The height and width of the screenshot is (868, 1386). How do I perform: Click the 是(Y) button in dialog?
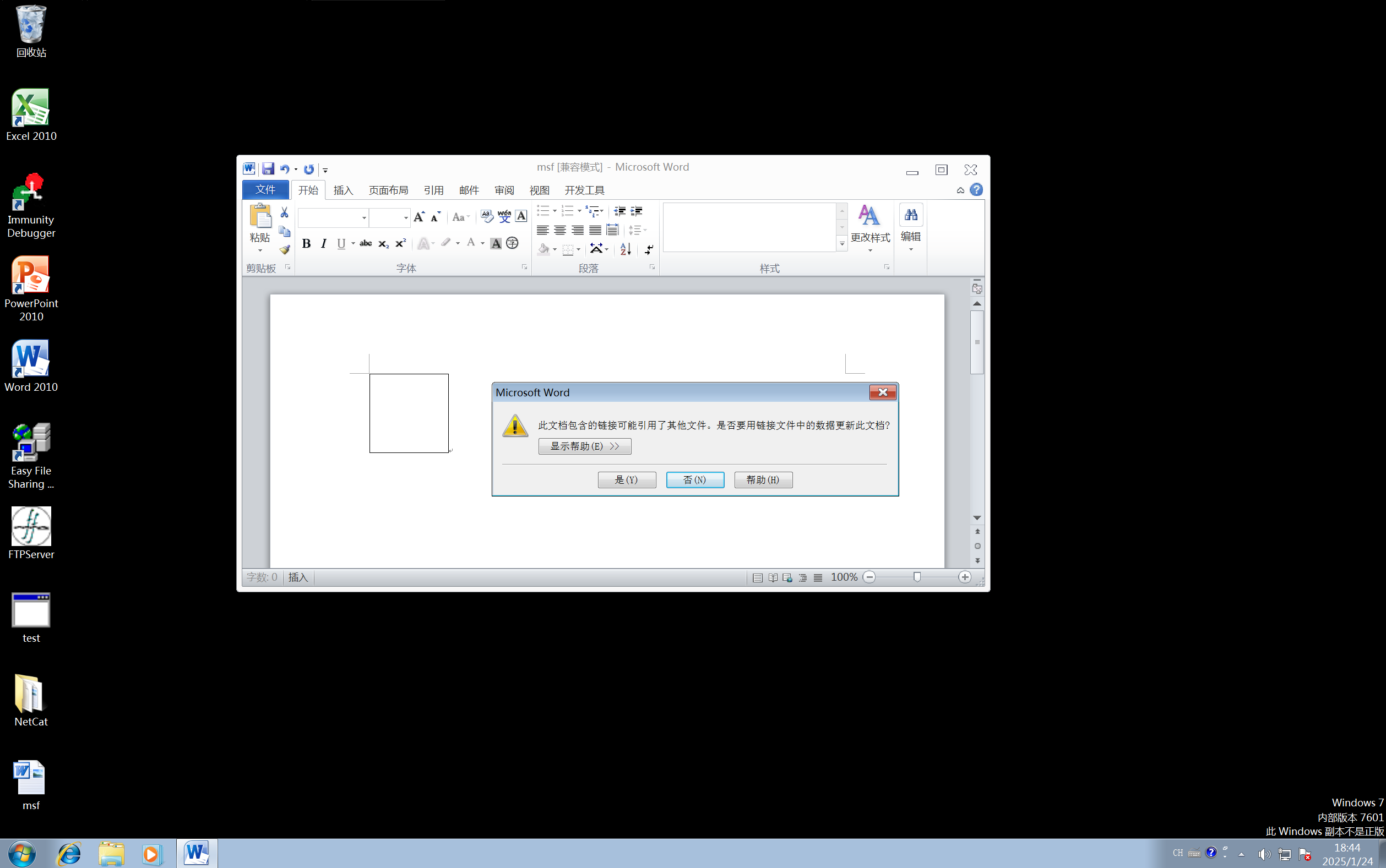coord(627,479)
